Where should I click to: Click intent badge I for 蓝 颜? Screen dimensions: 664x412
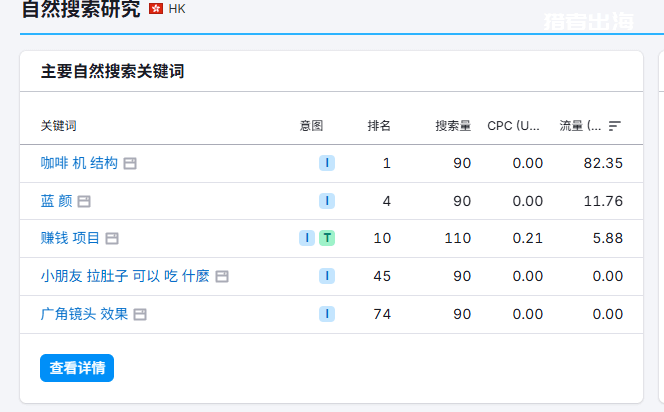pyautogui.click(x=327, y=201)
